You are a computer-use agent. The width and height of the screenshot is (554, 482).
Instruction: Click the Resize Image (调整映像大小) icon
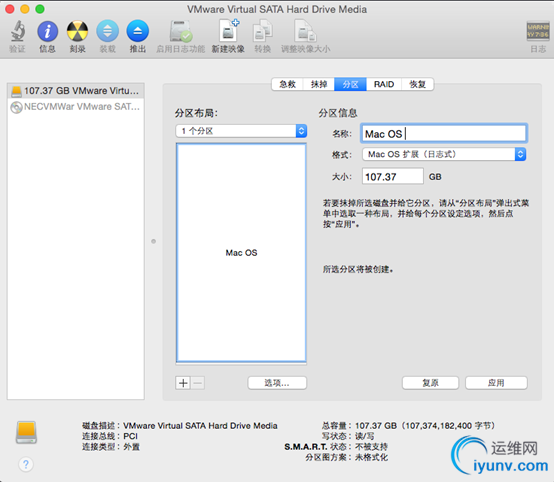pos(305,31)
